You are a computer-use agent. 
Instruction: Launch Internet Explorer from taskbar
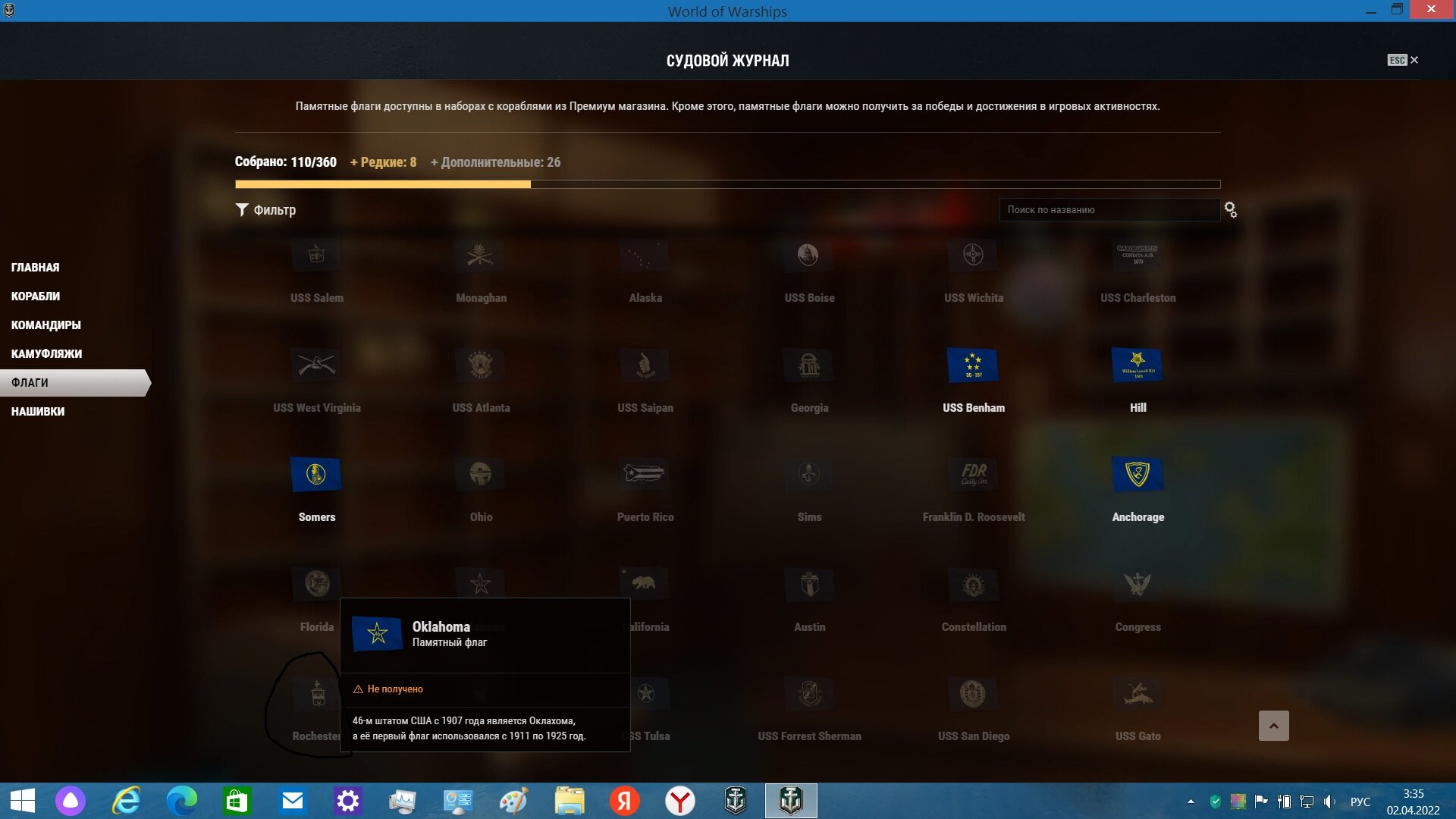[126, 801]
